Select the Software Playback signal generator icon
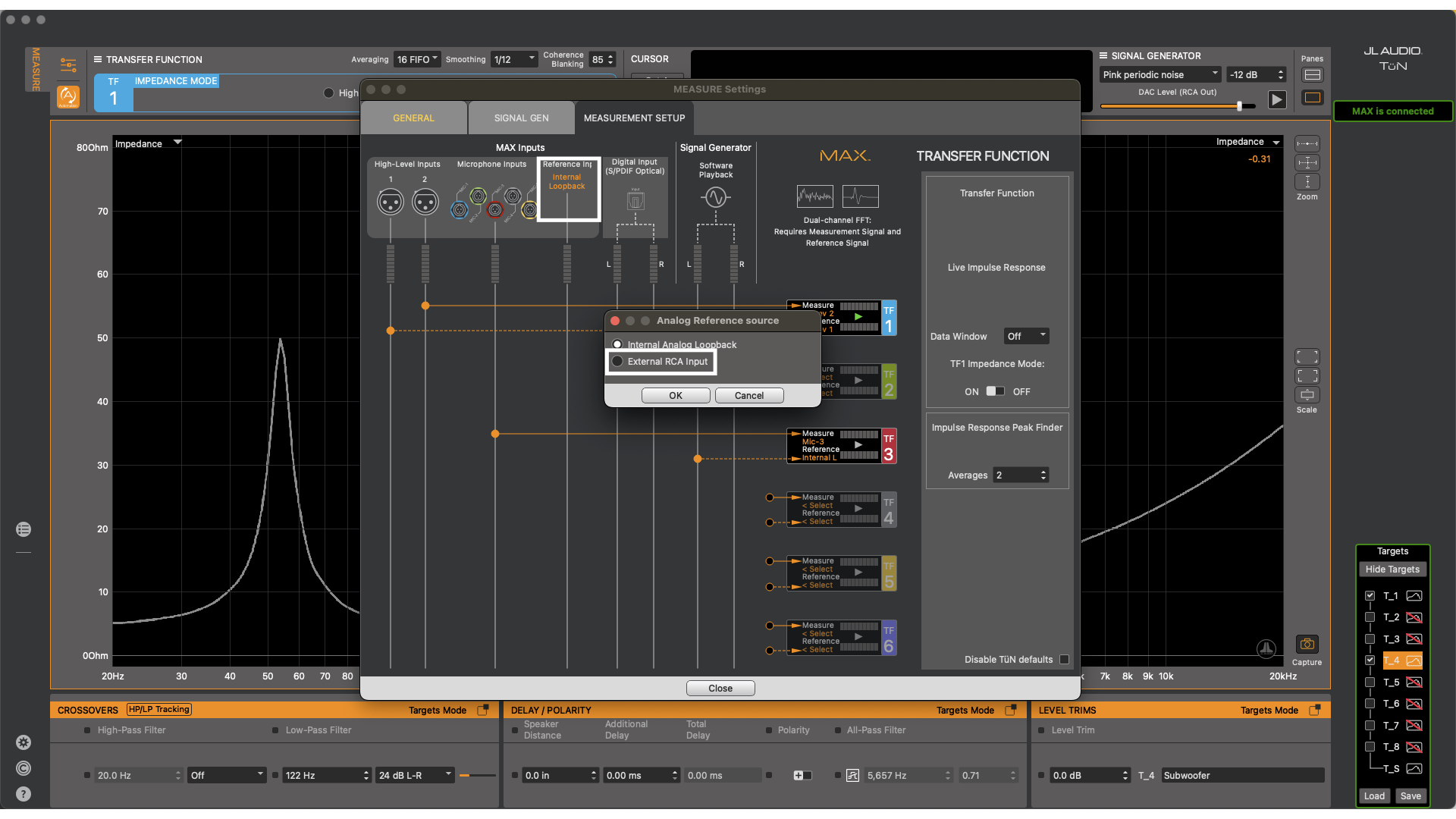 [x=715, y=198]
